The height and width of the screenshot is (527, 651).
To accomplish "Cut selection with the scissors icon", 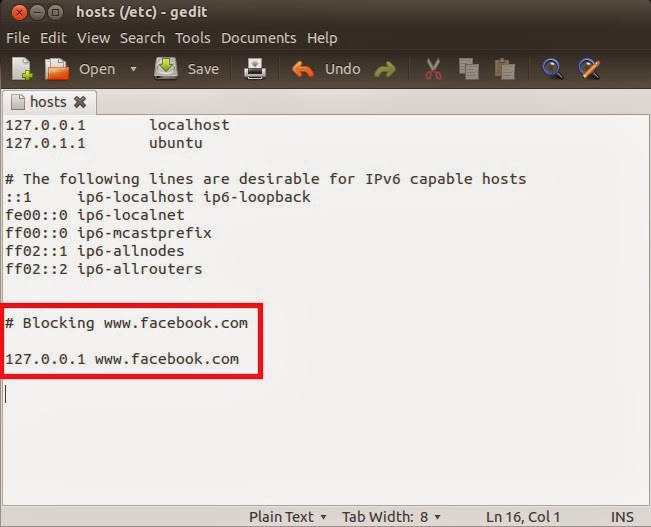I will [433, 69].
